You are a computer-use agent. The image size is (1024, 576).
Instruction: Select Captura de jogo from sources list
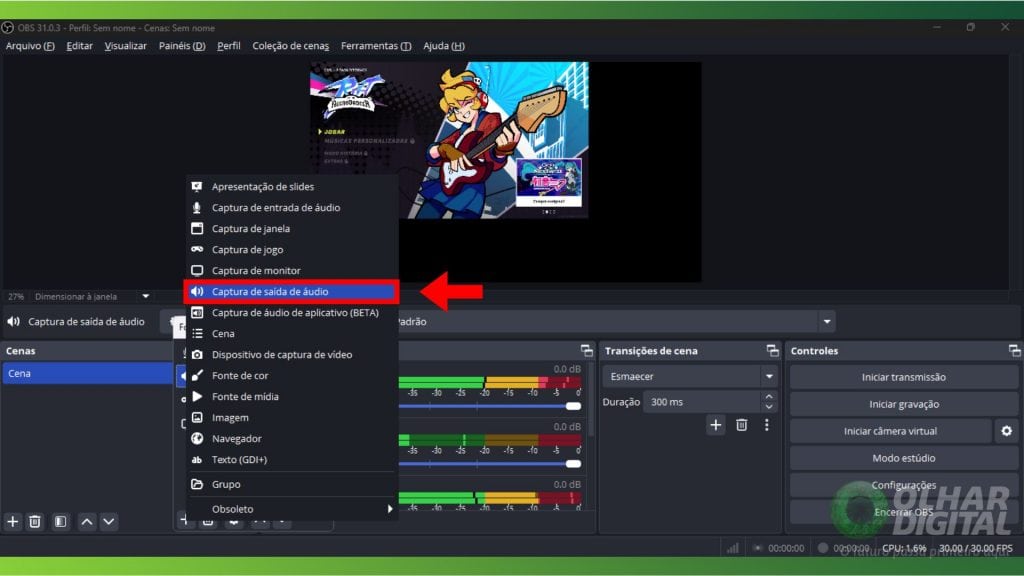click(x=247, y=250)
